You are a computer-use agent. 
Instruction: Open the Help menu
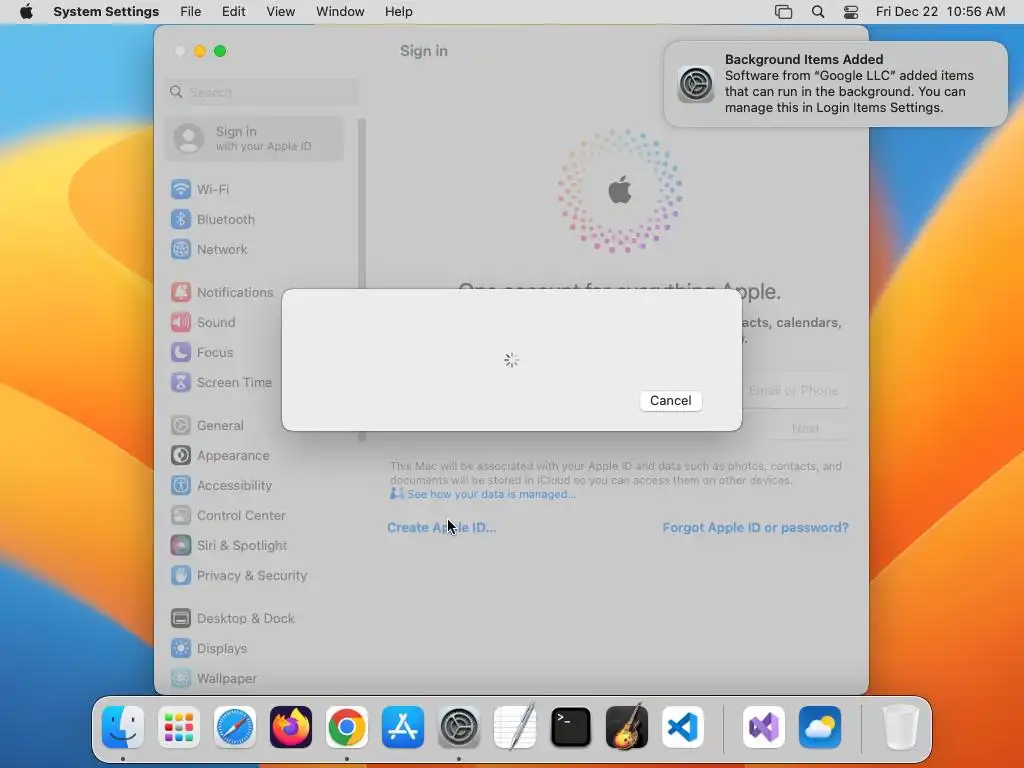(398, 12)
